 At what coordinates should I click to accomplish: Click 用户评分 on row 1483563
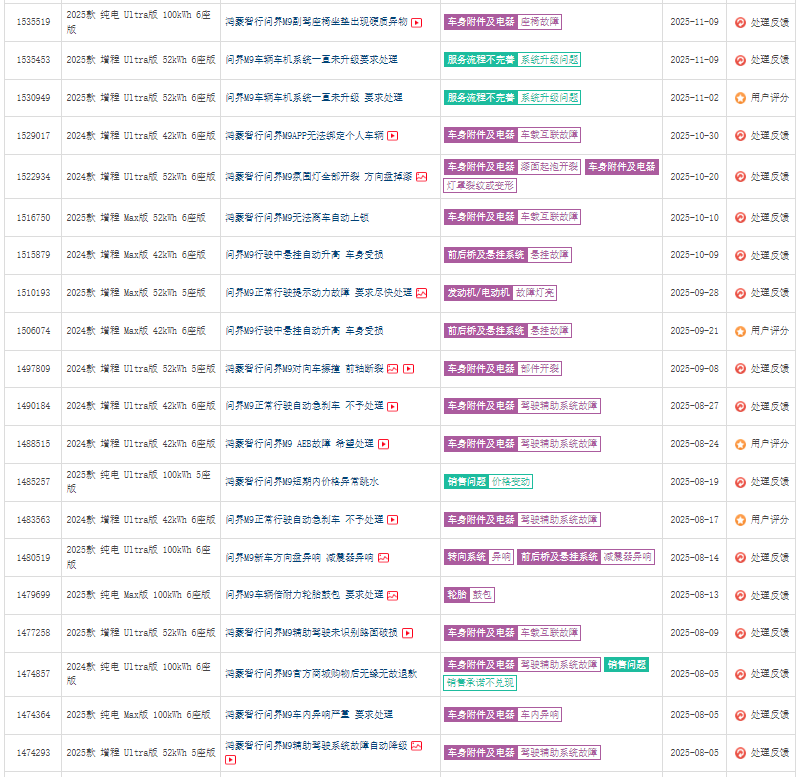pos(769,520)
